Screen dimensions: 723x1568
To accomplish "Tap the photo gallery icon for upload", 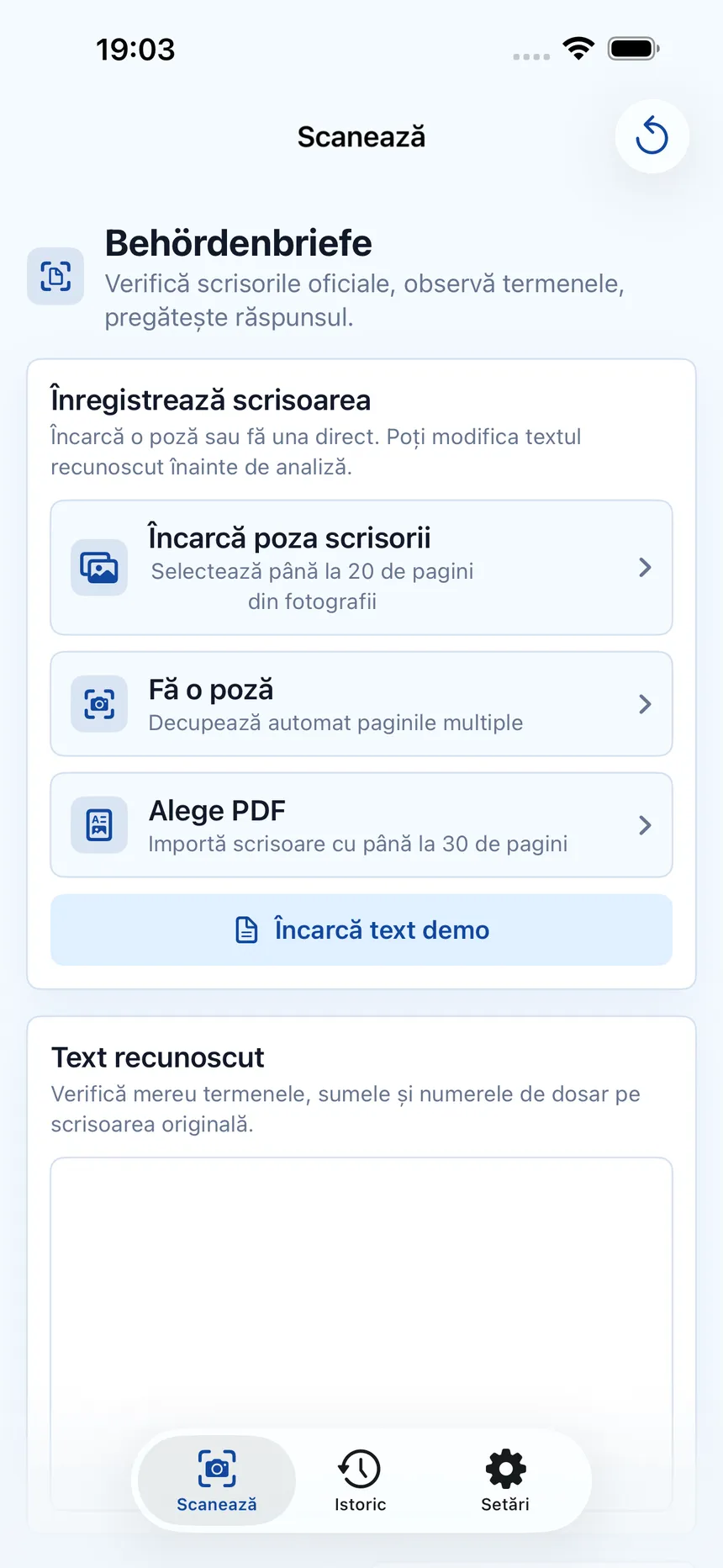I will (x=99, y=568).
